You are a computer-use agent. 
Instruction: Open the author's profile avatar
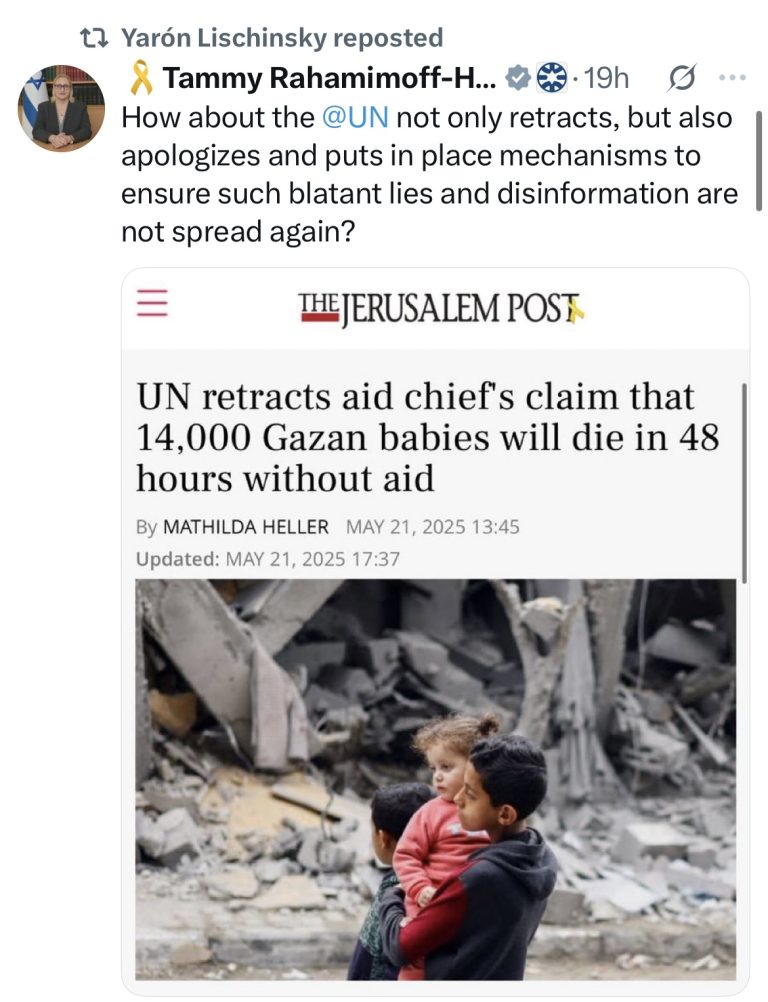pos(61,108)
